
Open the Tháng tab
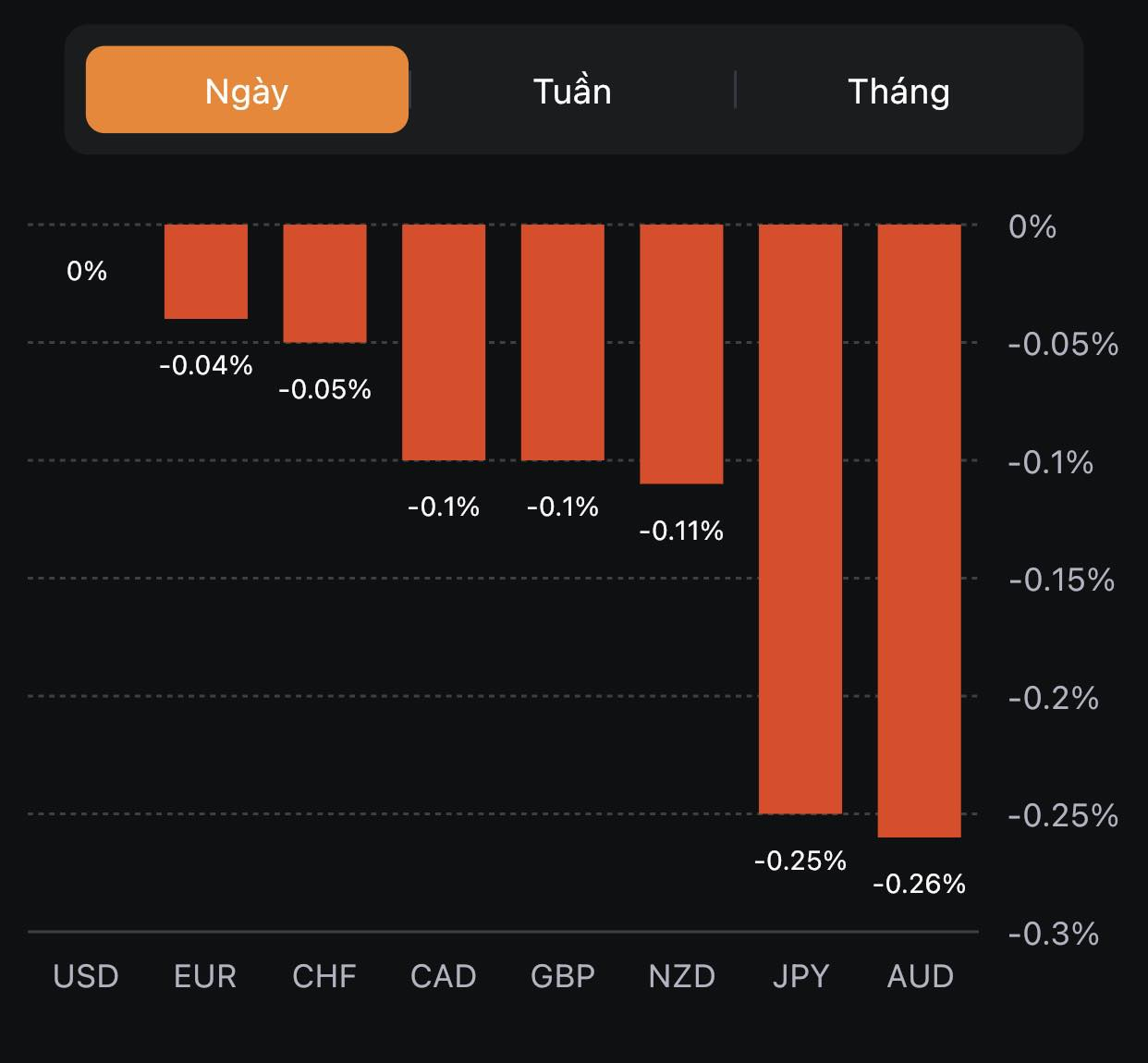[x=898, y=91]
